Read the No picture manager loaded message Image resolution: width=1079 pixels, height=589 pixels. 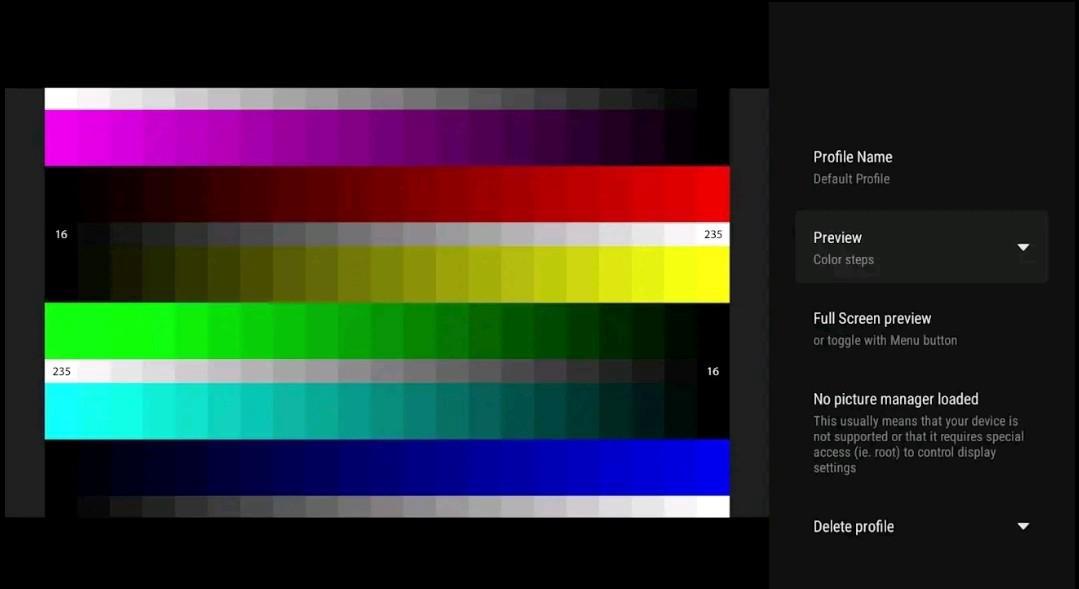coord(896,398)
